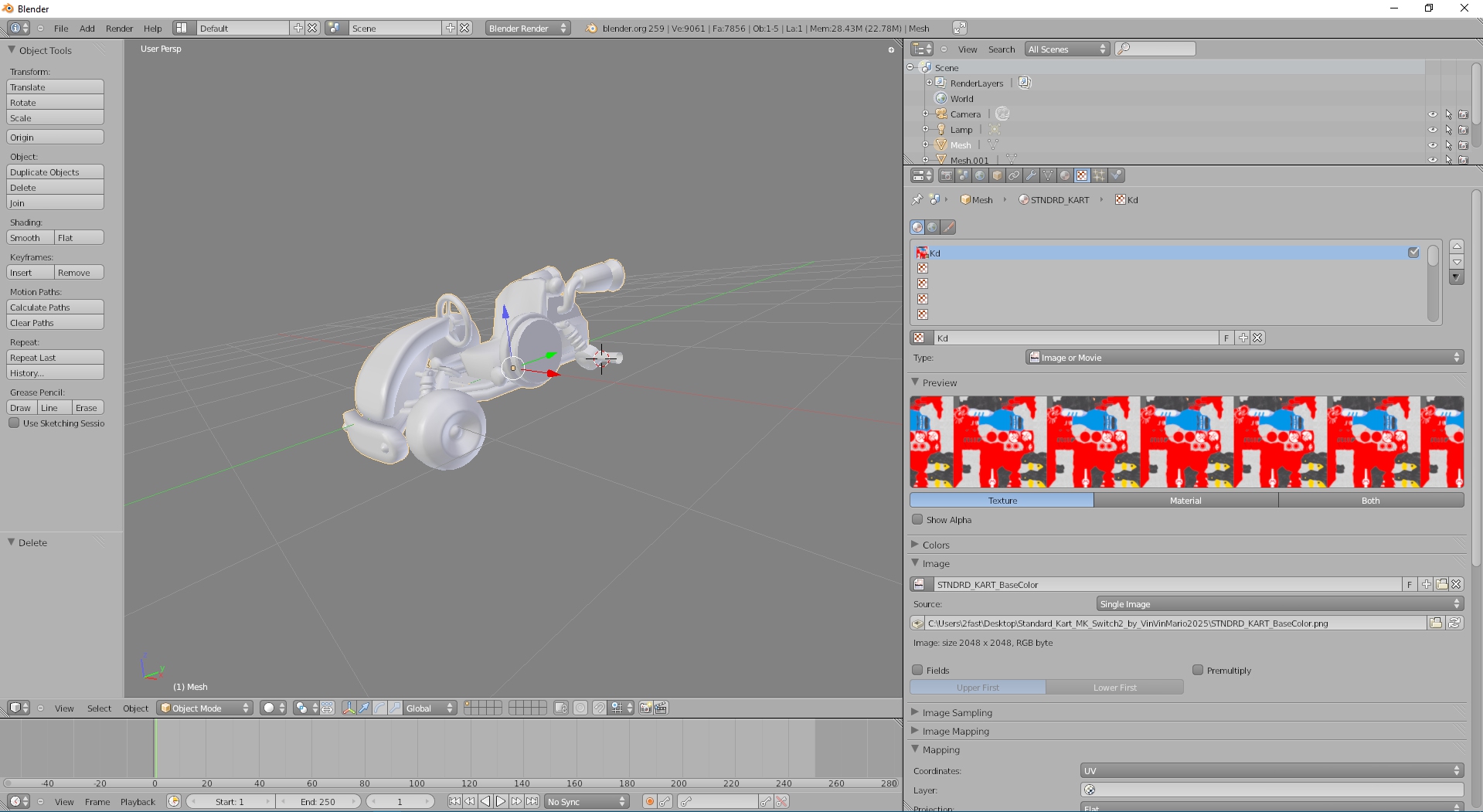The height and width of the screenshot is (812, 1483).
Task: Click the OpenGL render image camera icon
Action: tap(646, 708)
